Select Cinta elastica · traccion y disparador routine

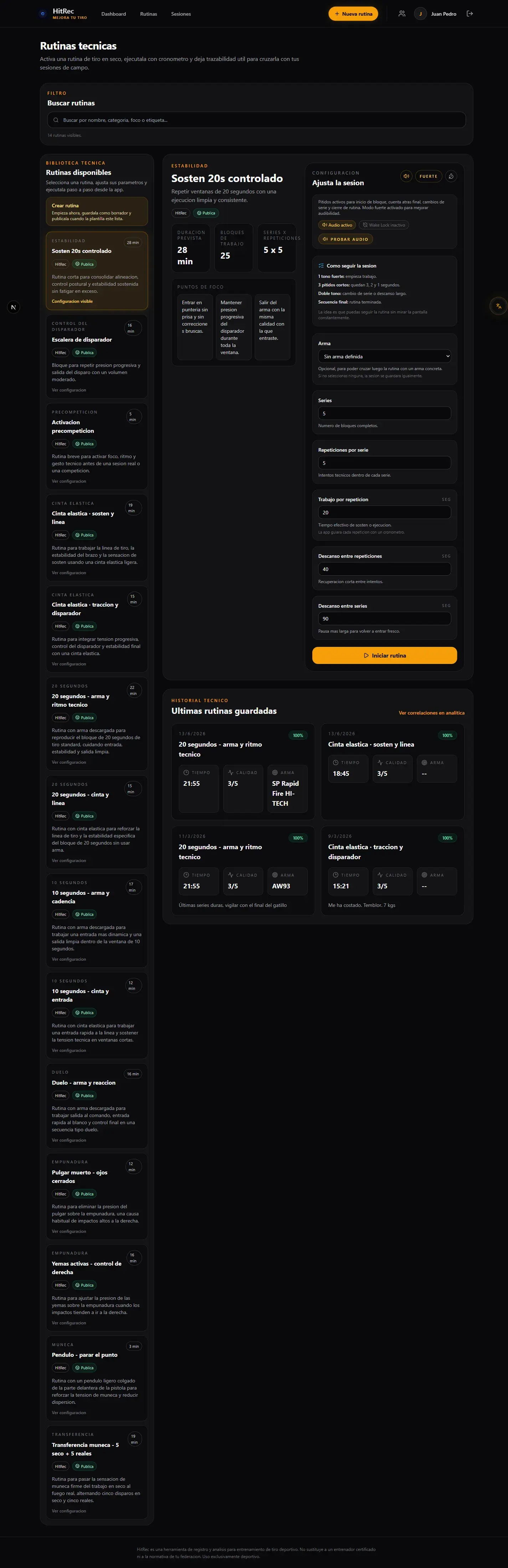click(97, 629)
